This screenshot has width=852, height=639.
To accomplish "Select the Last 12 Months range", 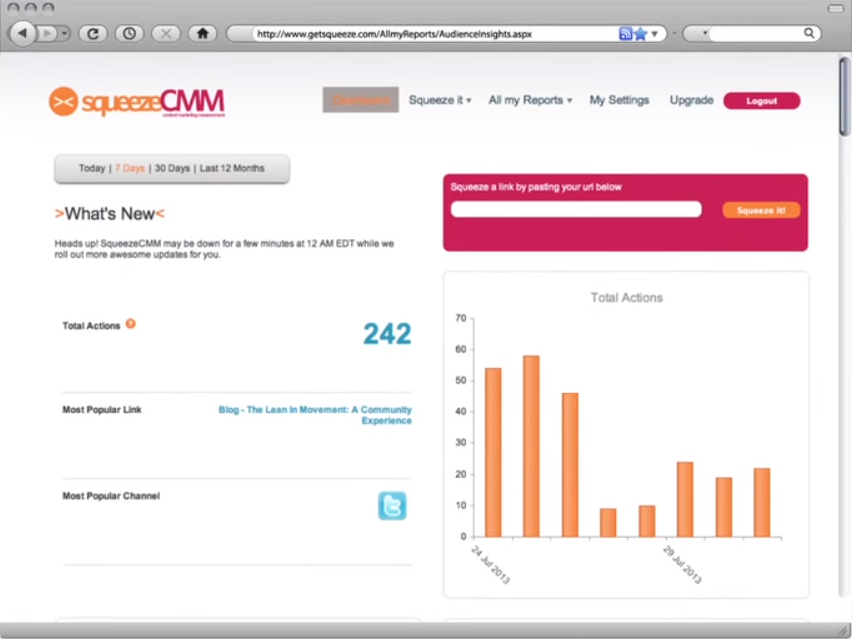I will (232, 168).
